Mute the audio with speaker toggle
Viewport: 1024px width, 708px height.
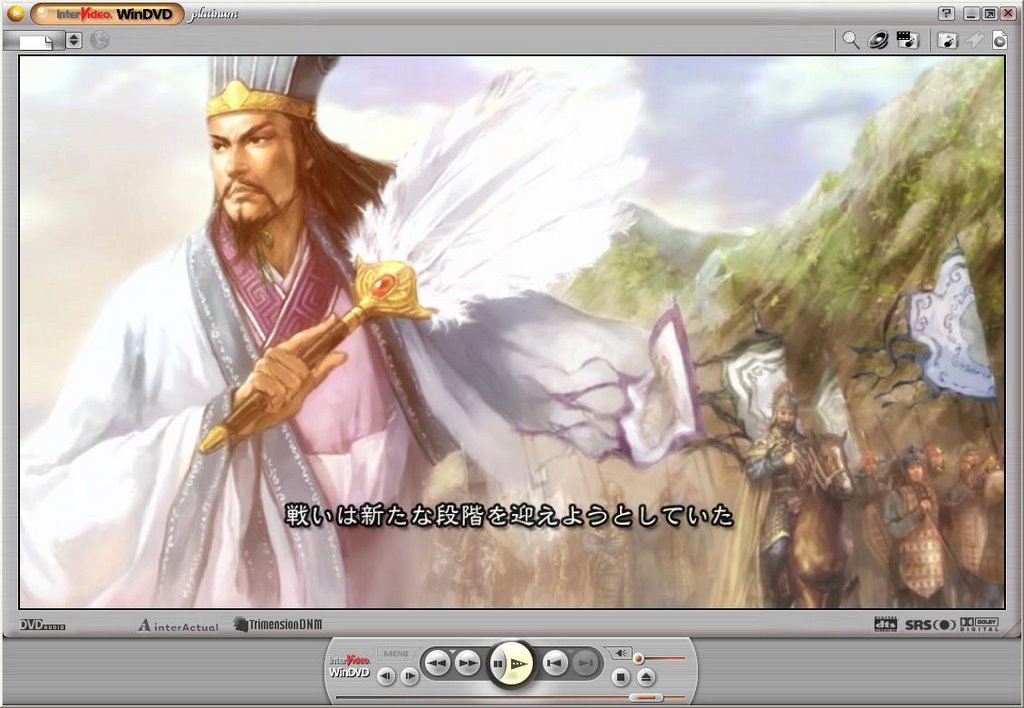[620, 653]
